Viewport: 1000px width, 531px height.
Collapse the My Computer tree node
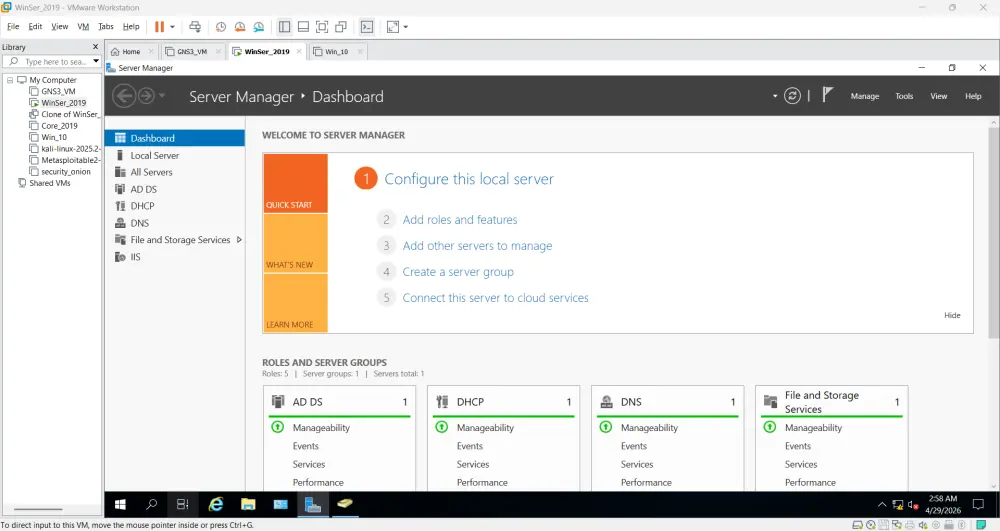pyautogui.click(x=10, y=80)
